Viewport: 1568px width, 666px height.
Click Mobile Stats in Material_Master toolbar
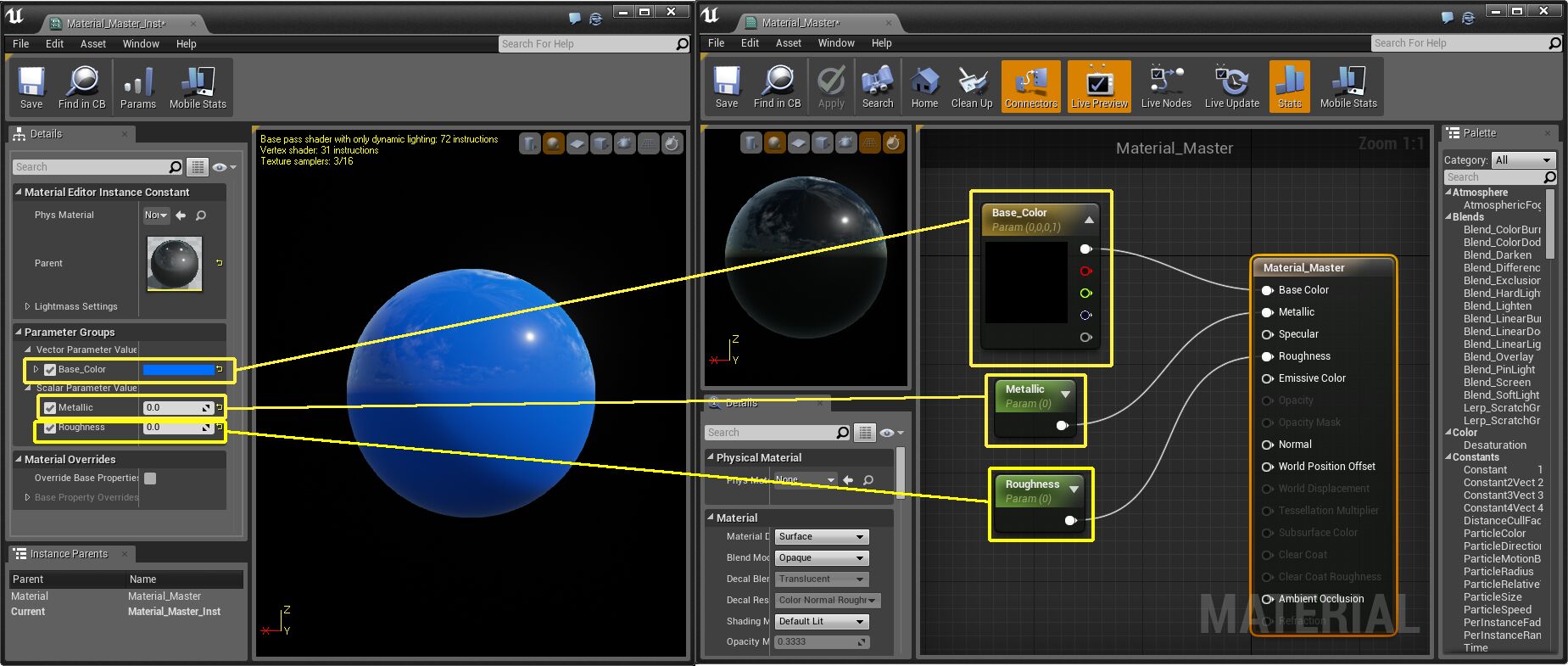(x=1348, y=87)
